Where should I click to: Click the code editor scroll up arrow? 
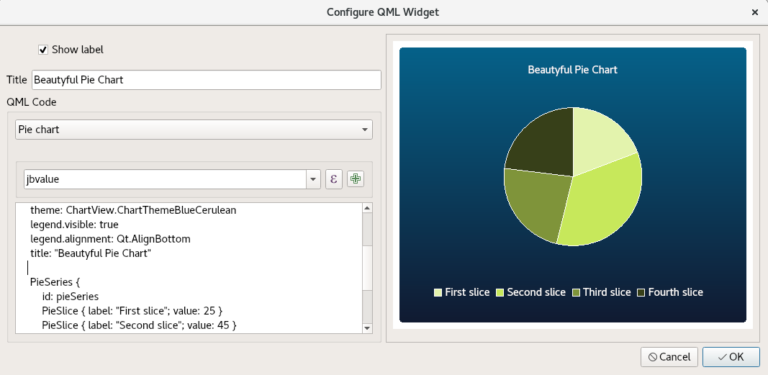pyautogui.click(x=367, y=208)
